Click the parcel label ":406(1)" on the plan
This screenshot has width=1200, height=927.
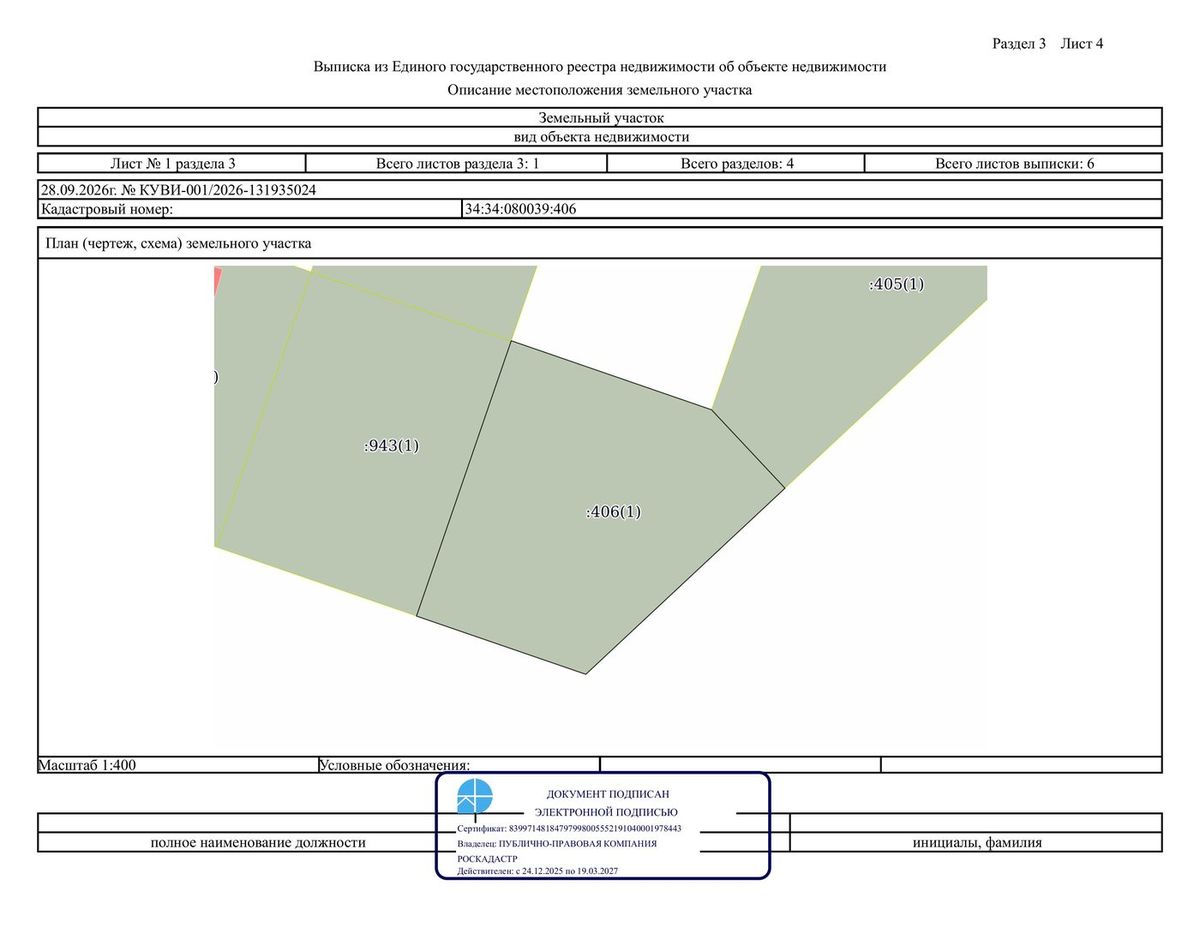(x=613, y=512)
